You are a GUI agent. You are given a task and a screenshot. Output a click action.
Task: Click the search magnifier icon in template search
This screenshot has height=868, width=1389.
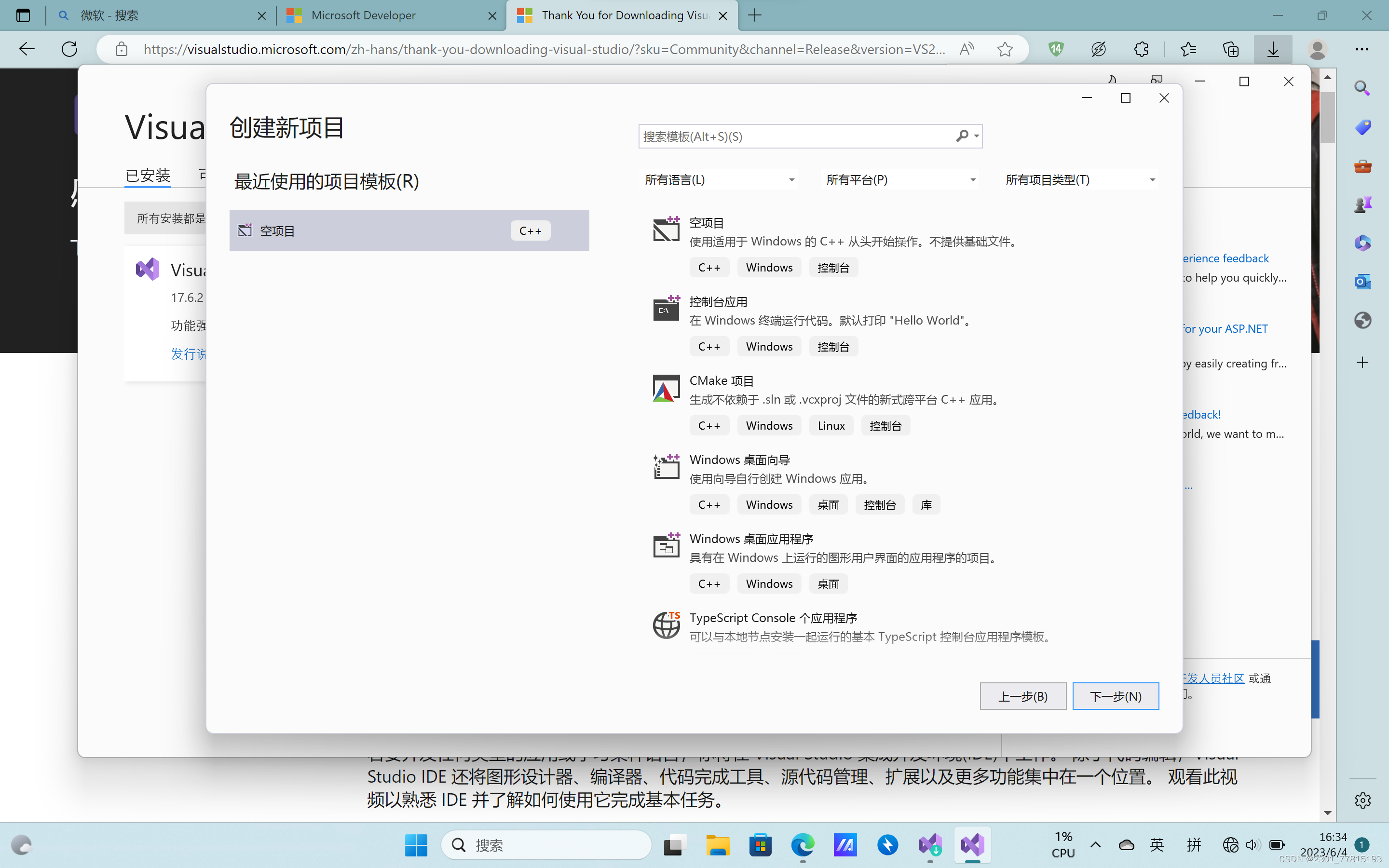point(962,136)
